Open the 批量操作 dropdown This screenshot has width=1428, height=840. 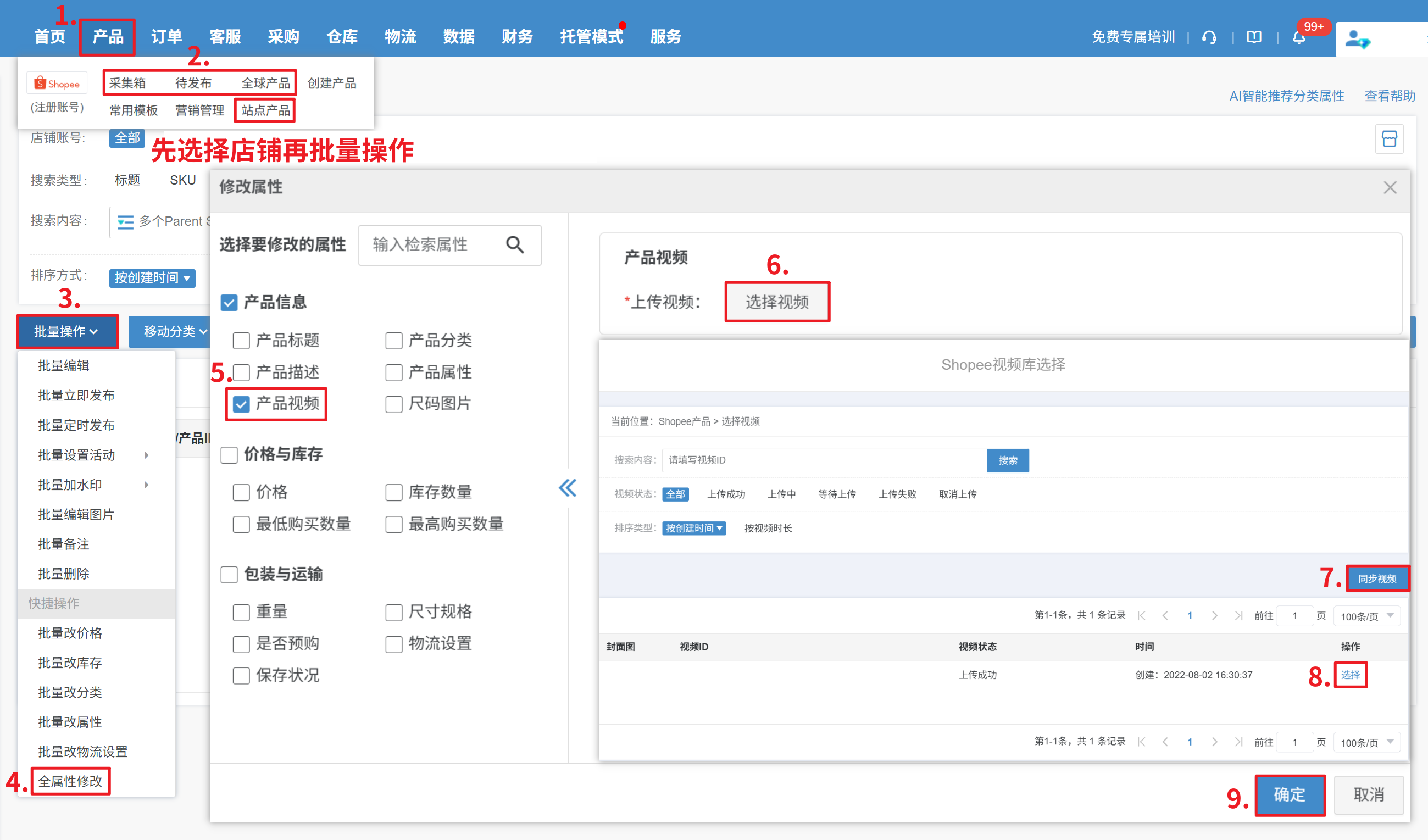coord(67,331)
